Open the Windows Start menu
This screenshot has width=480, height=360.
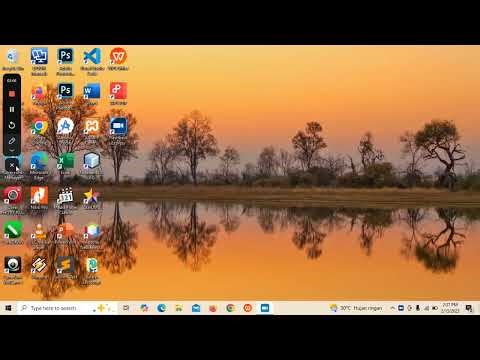(x=8, y=308)
